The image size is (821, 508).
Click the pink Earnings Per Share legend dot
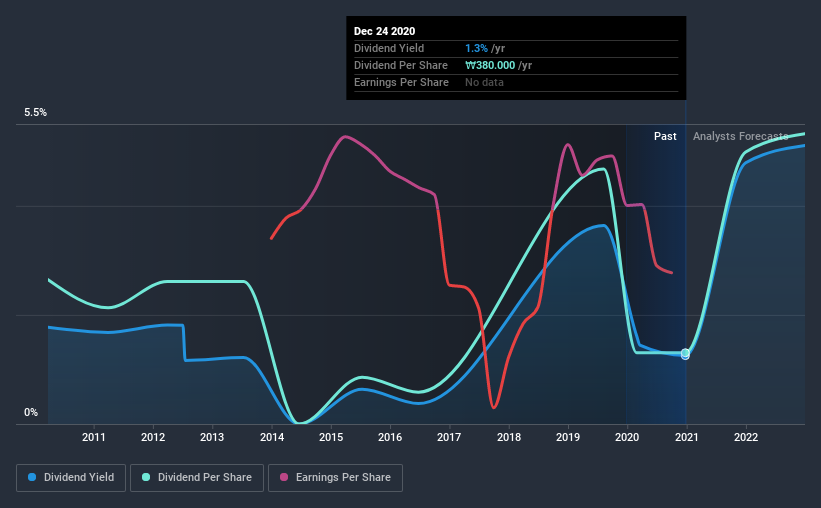tap(284, 477)
